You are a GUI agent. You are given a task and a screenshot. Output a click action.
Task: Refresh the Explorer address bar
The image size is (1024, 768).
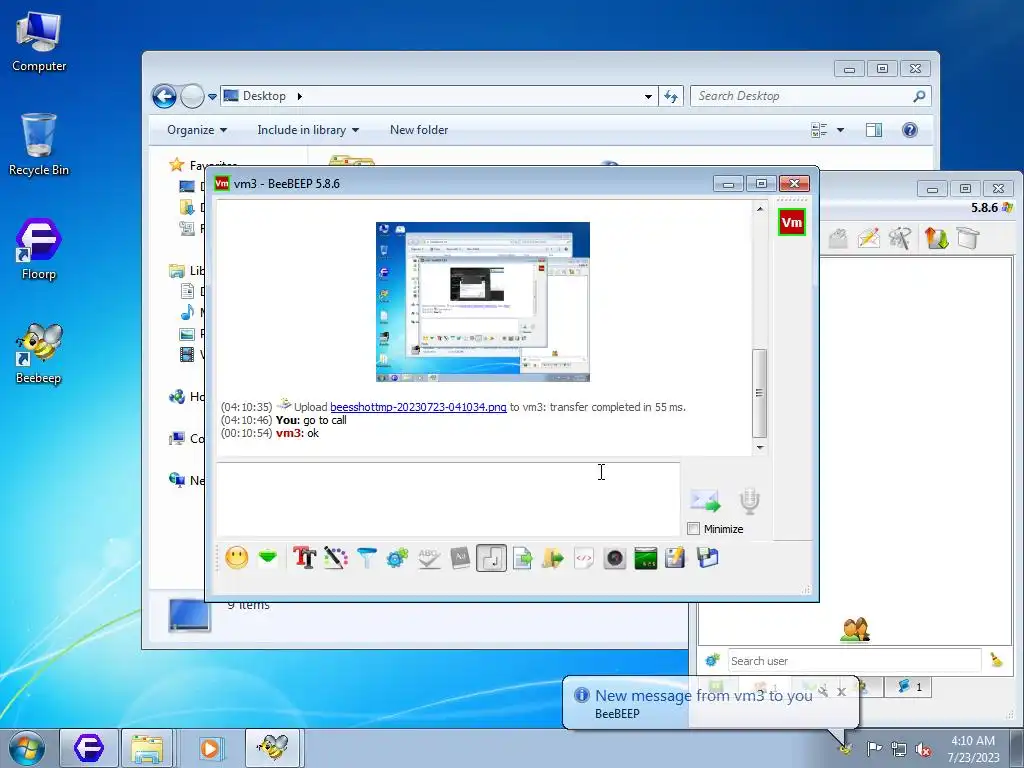pos(671,97)
